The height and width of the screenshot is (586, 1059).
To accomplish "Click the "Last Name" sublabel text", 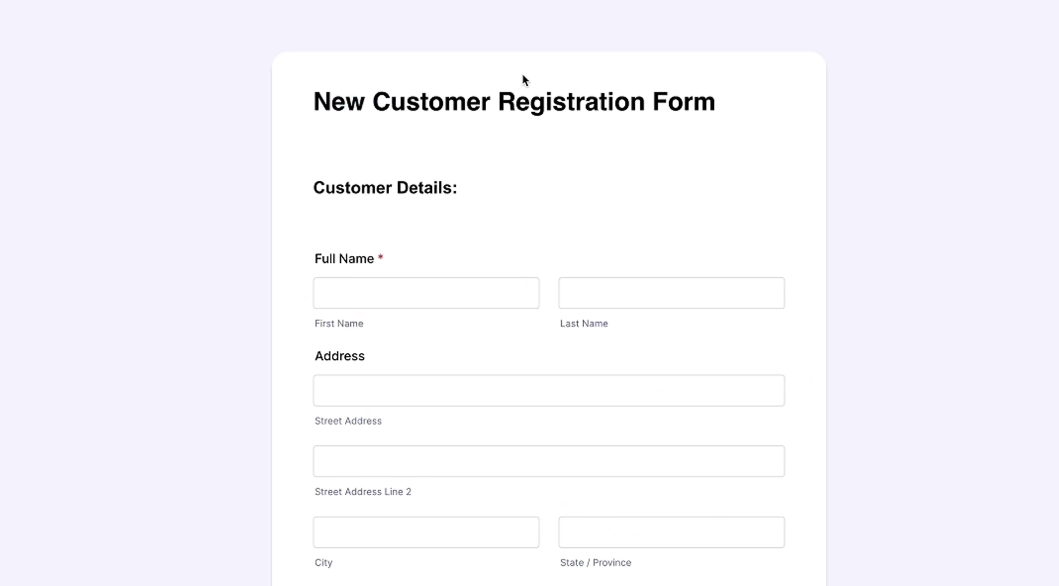I will pyautogui.click(x=584, y=324).
